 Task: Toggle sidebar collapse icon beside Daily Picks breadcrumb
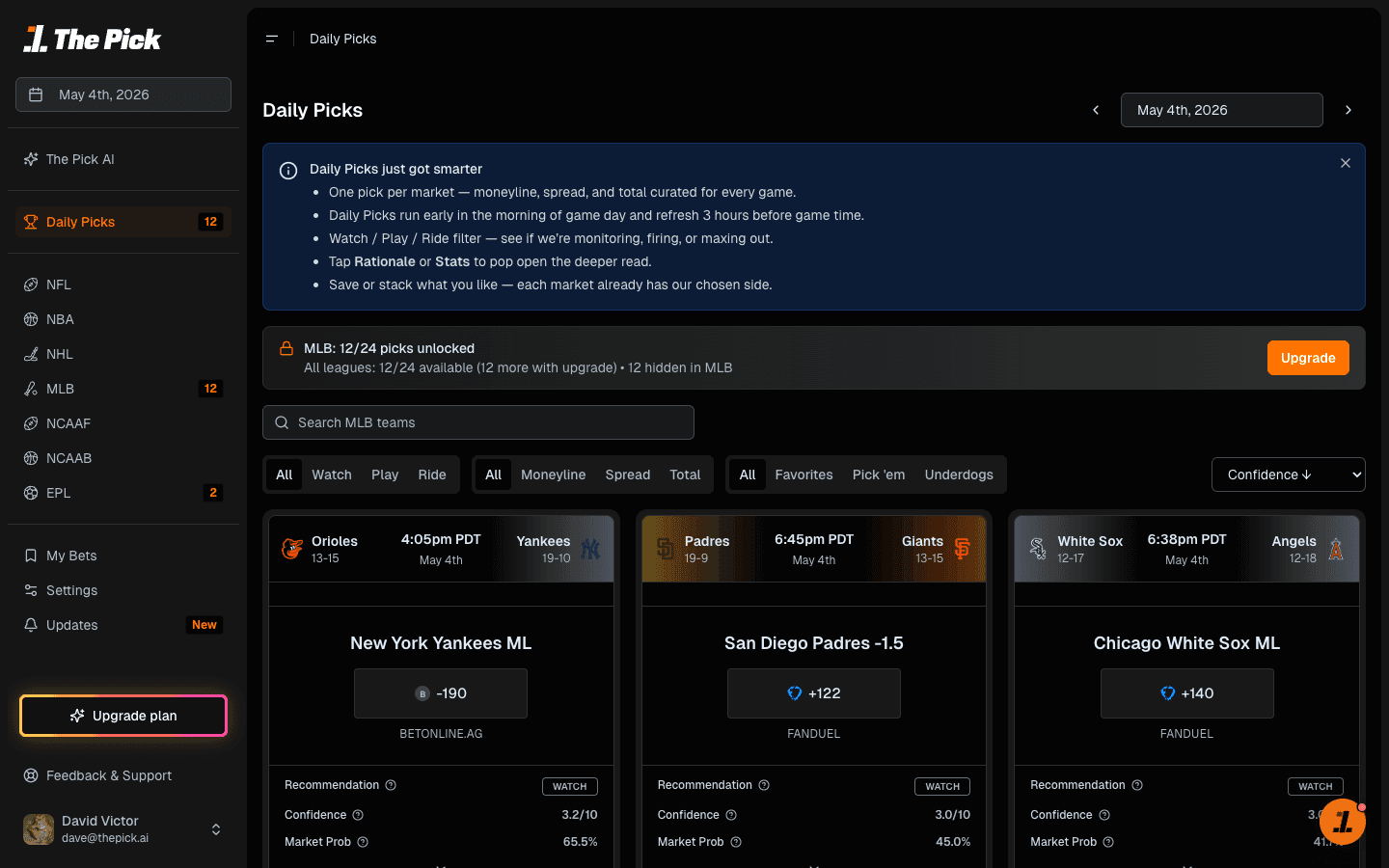[x=272, y=39]
